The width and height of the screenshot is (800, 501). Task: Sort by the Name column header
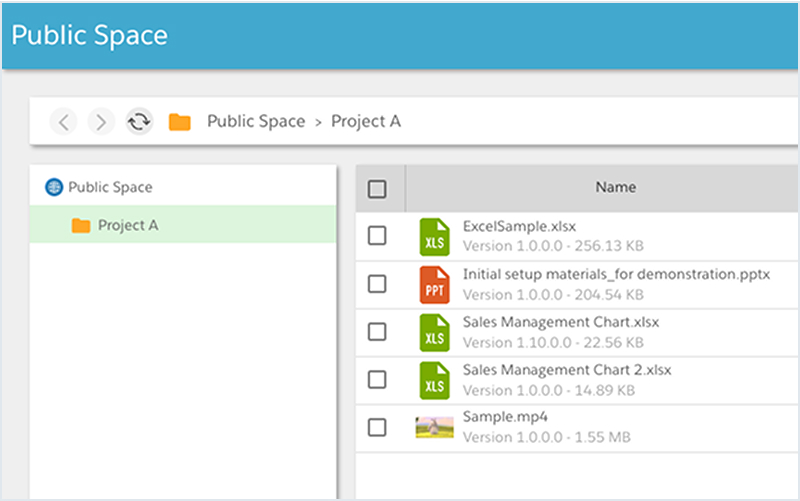coord(615,187)
